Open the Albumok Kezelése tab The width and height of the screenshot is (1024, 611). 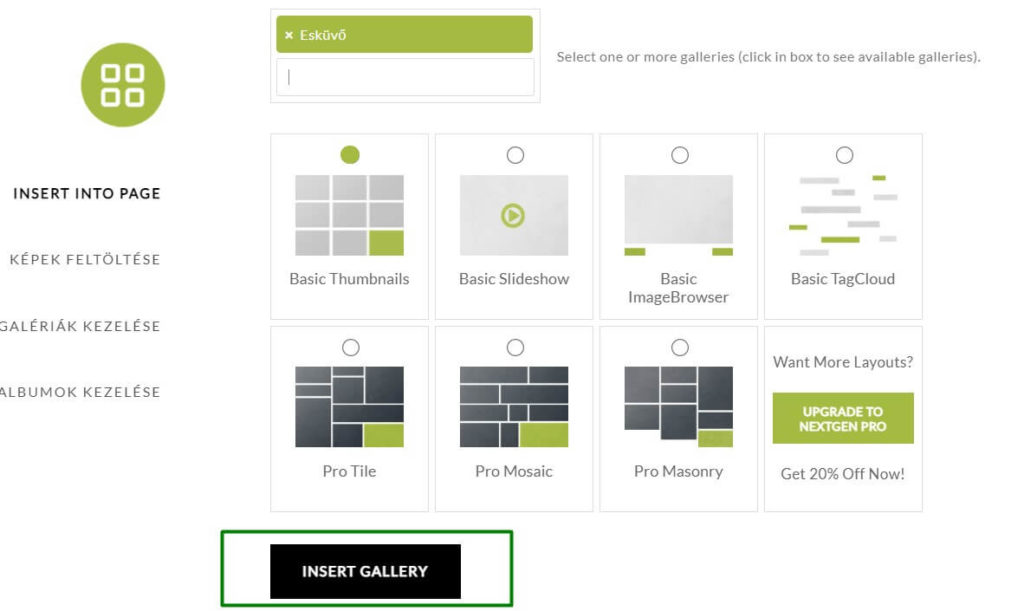80,392
